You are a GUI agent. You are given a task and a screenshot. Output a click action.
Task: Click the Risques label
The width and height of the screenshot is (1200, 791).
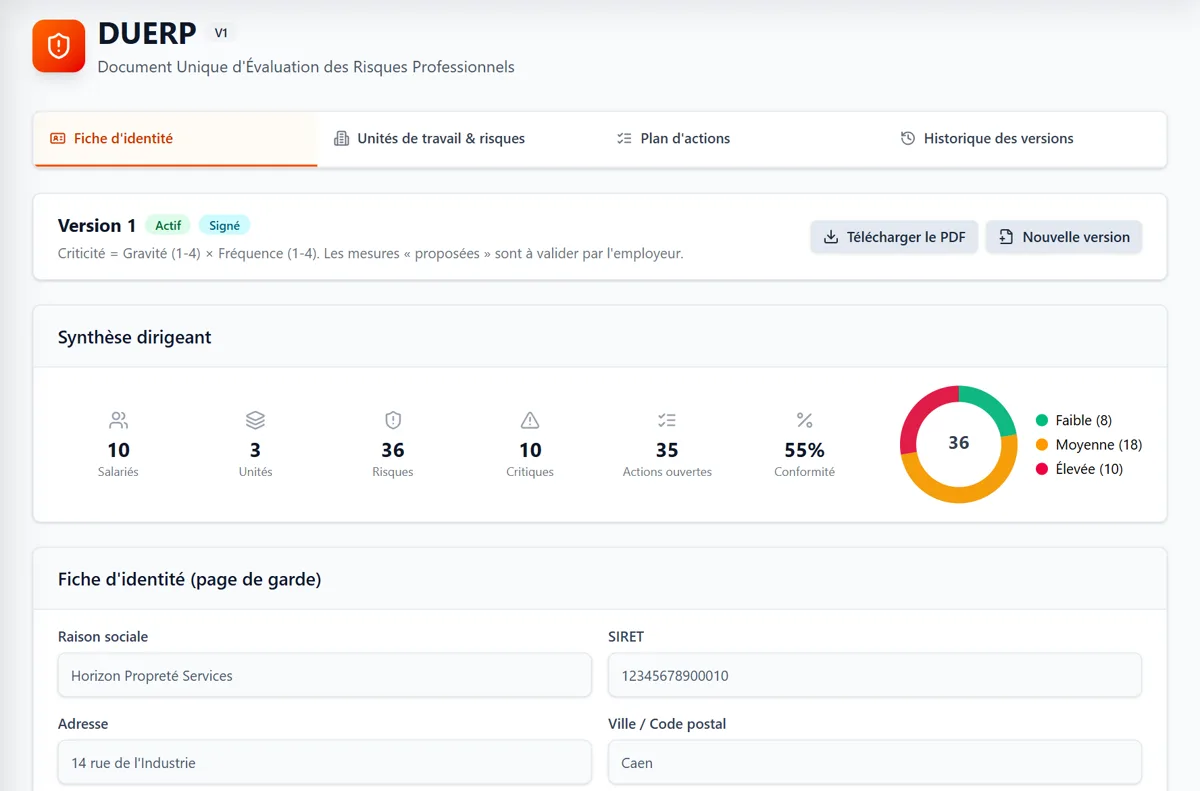click(x=393, y=472)
